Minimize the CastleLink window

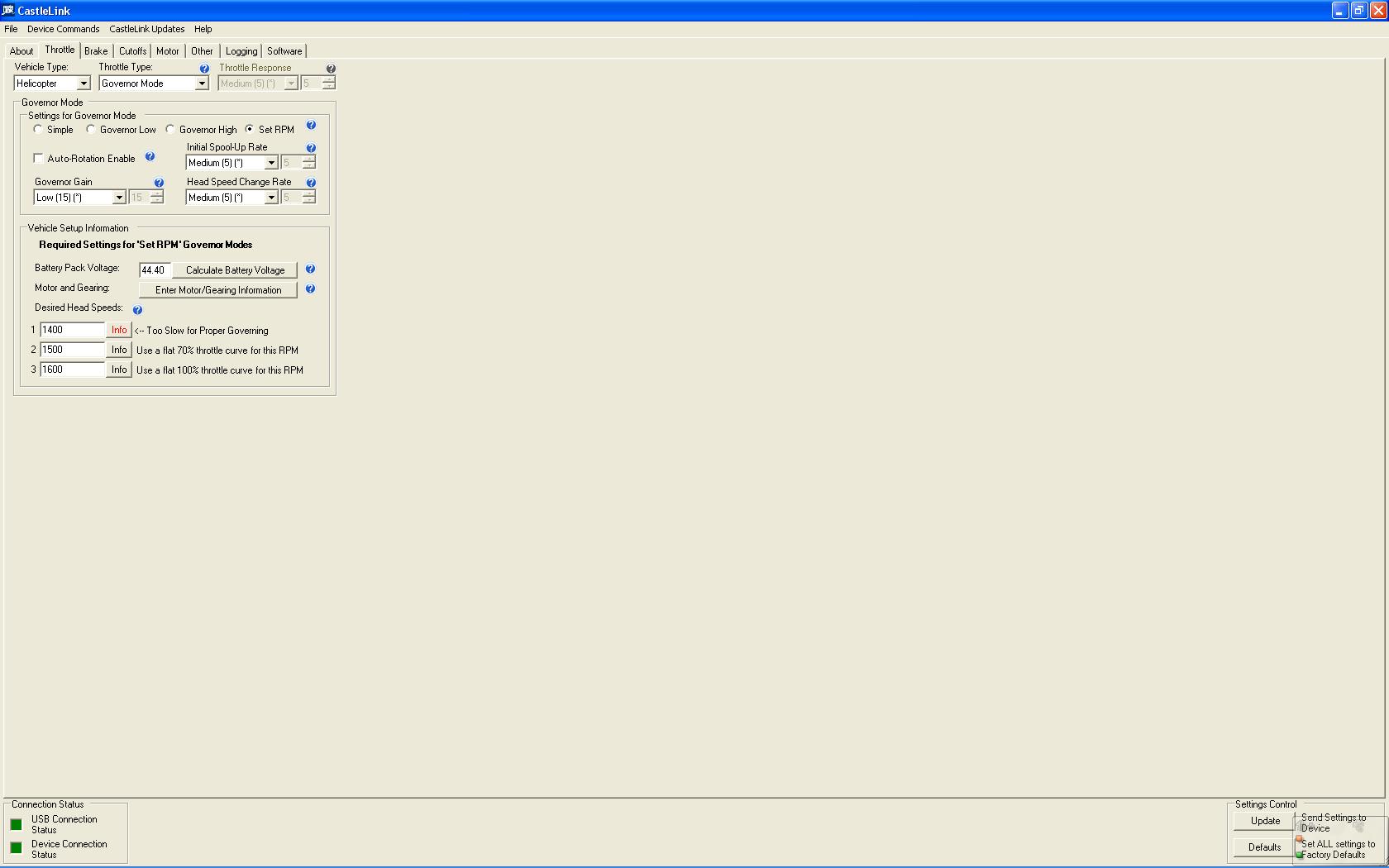[1340, 11]
